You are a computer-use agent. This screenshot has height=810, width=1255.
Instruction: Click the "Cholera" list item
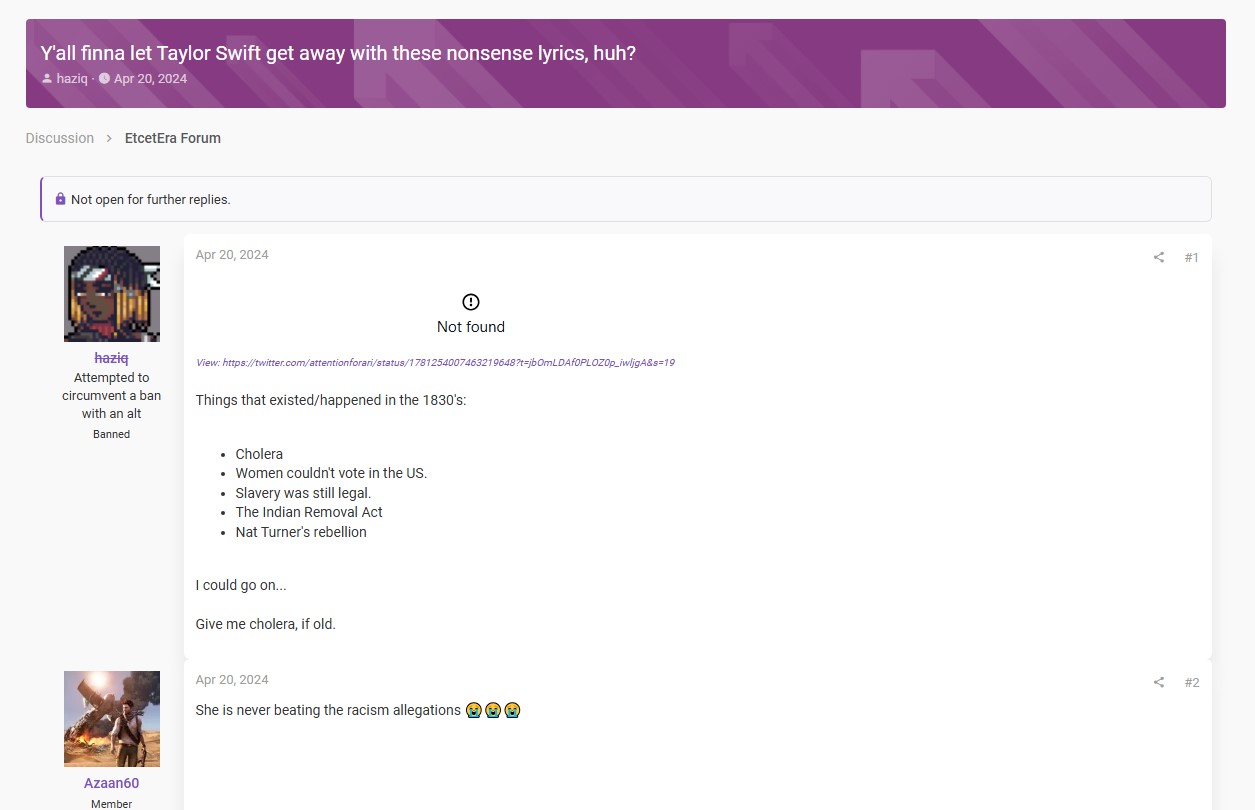coord(259,454)
